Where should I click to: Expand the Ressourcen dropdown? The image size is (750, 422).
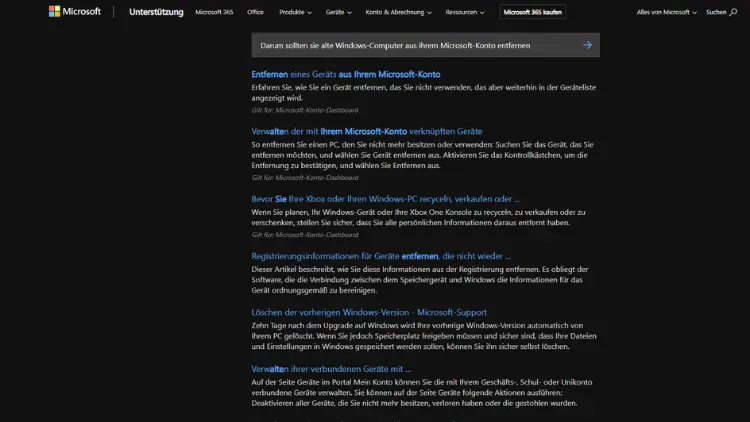click(x=464, y=12)
